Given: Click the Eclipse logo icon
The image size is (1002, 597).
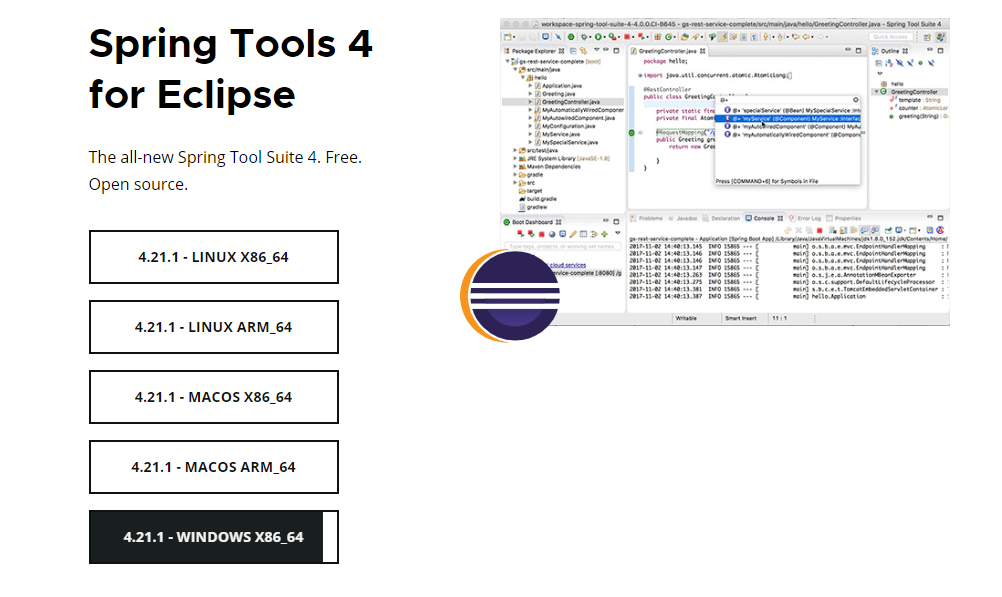Looking at the screenshot, I should tap(510, 296).
